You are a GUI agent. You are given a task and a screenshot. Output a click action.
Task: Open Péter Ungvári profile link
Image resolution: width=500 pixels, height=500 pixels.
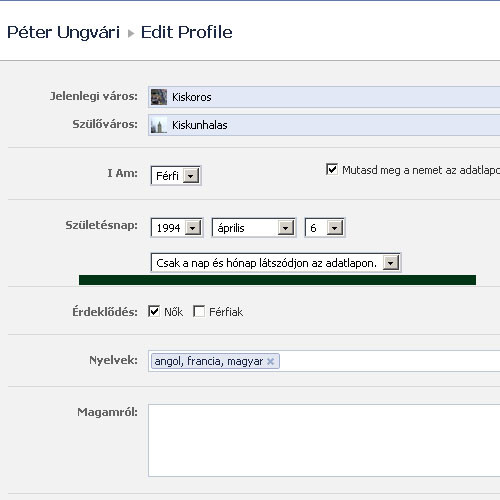point(63,32)
